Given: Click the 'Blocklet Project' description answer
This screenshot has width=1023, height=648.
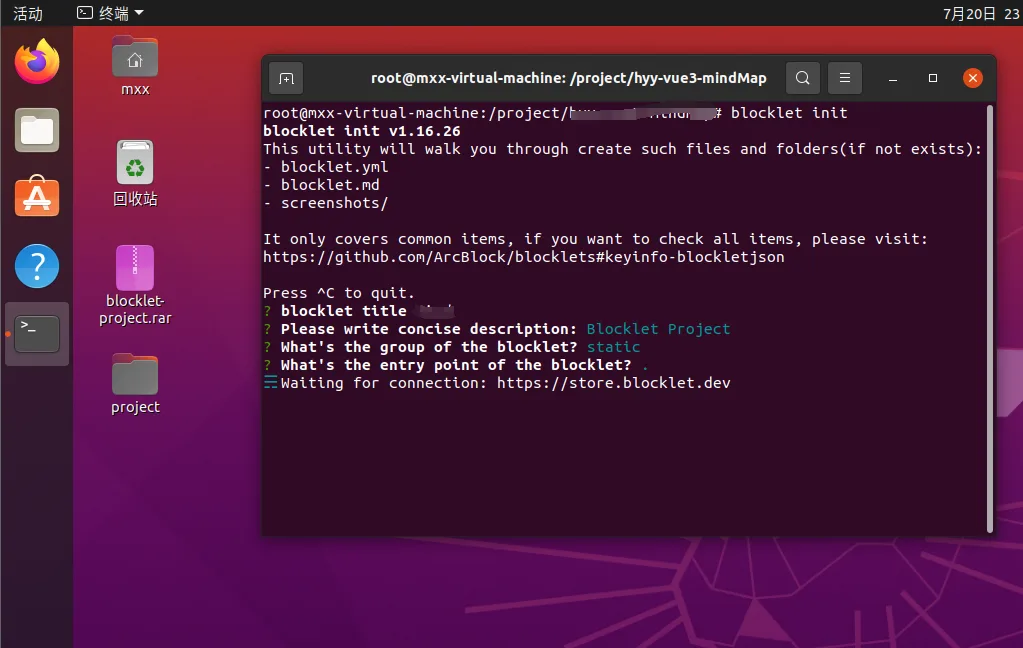Looking at the screenshot, I should (x=658, y=329).
